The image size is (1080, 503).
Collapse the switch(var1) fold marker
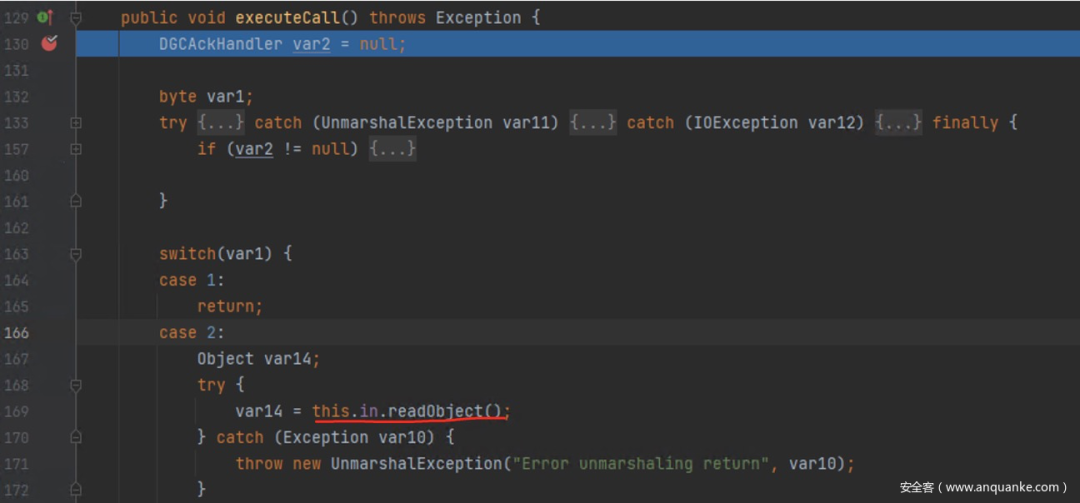tap(76, 254)
